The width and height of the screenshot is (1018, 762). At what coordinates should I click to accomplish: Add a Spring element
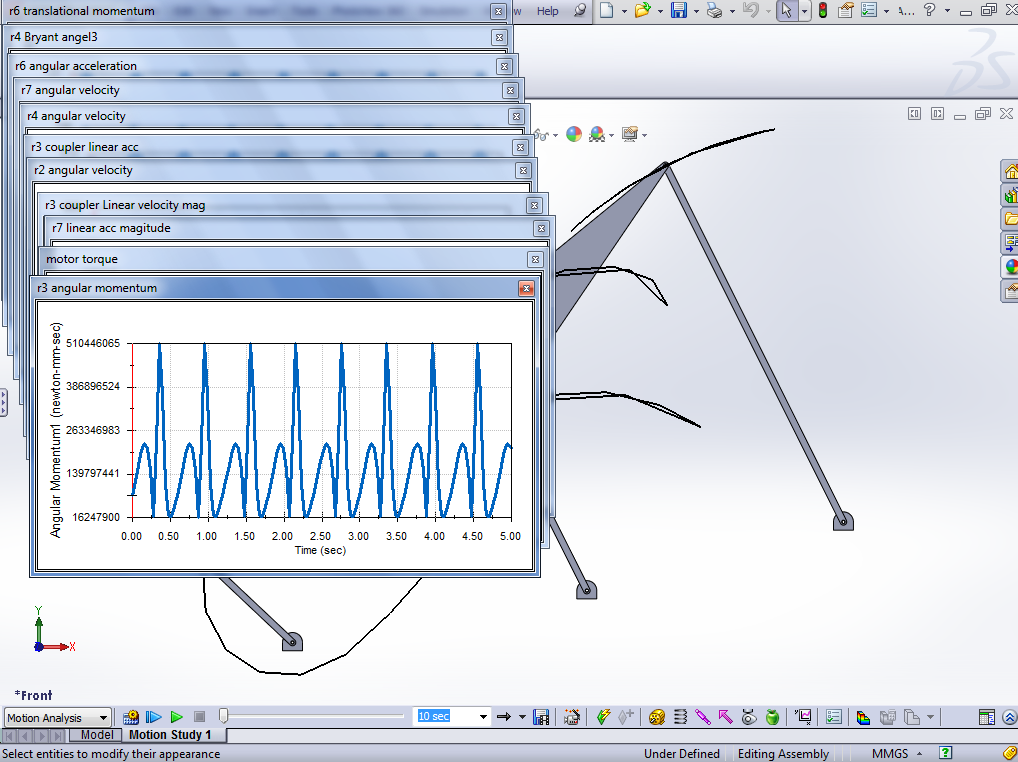pos(680,717)
